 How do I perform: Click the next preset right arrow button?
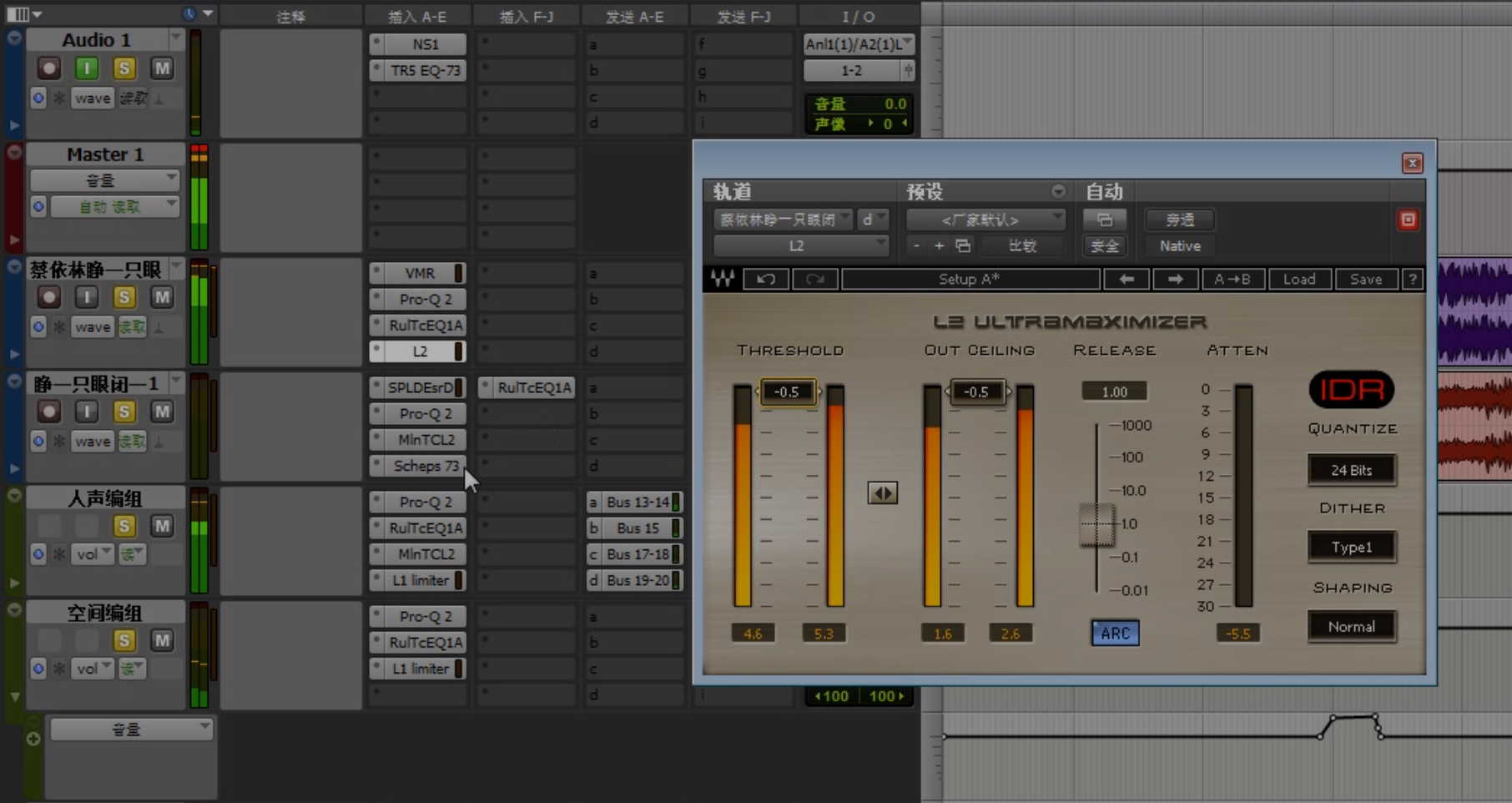point(1175,280)
